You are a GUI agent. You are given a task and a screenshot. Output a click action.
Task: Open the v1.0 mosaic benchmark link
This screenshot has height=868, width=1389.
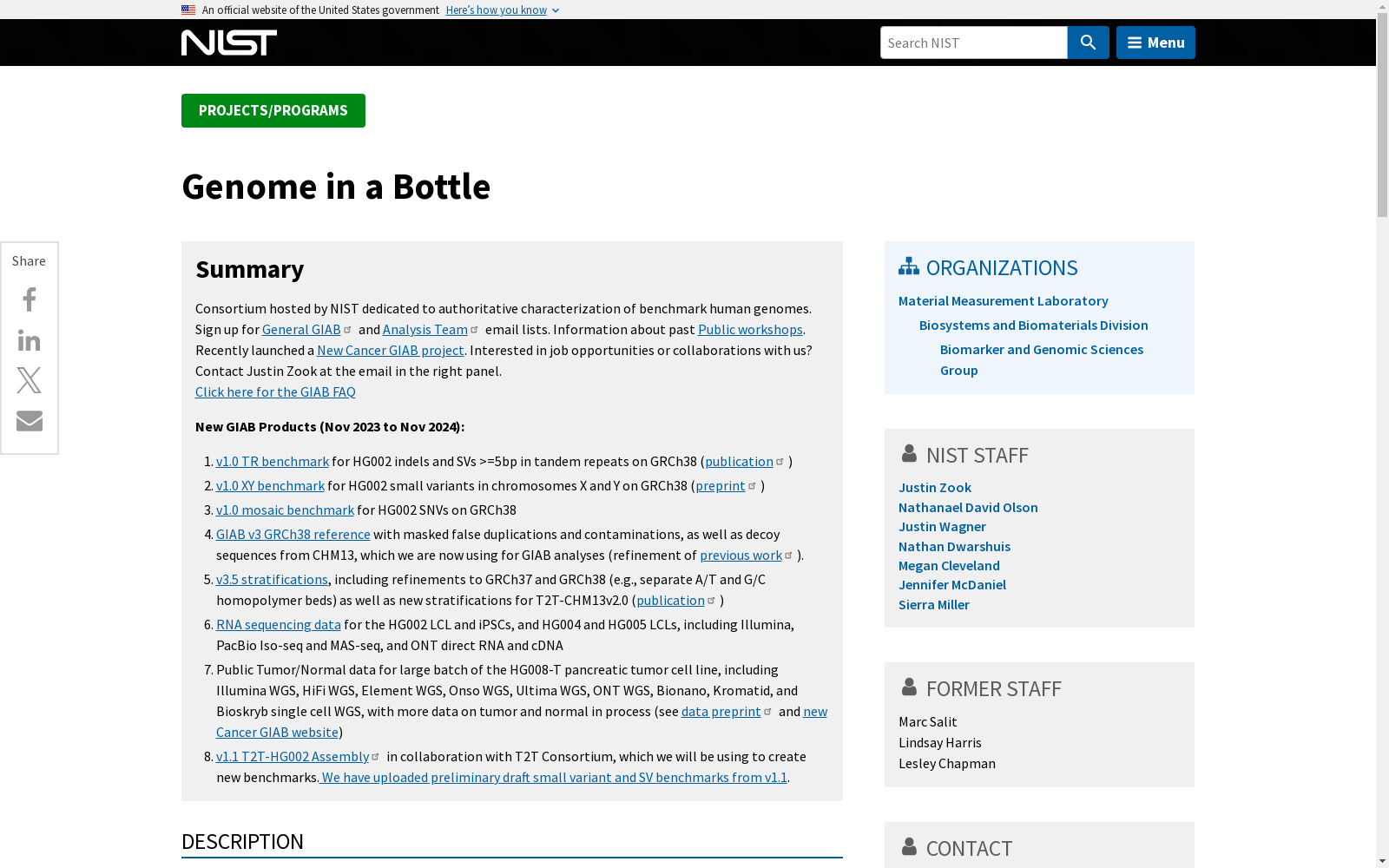pos(285,510)
